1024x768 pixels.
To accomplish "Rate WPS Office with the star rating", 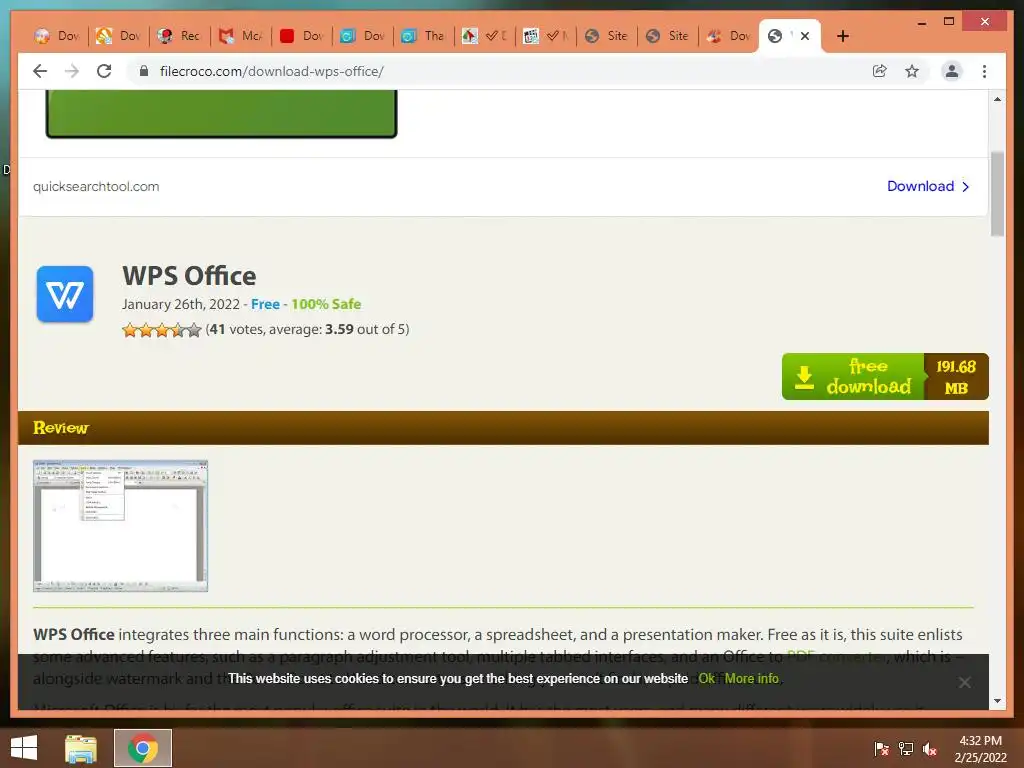I will pyautogui.click(x=161, y=330).
